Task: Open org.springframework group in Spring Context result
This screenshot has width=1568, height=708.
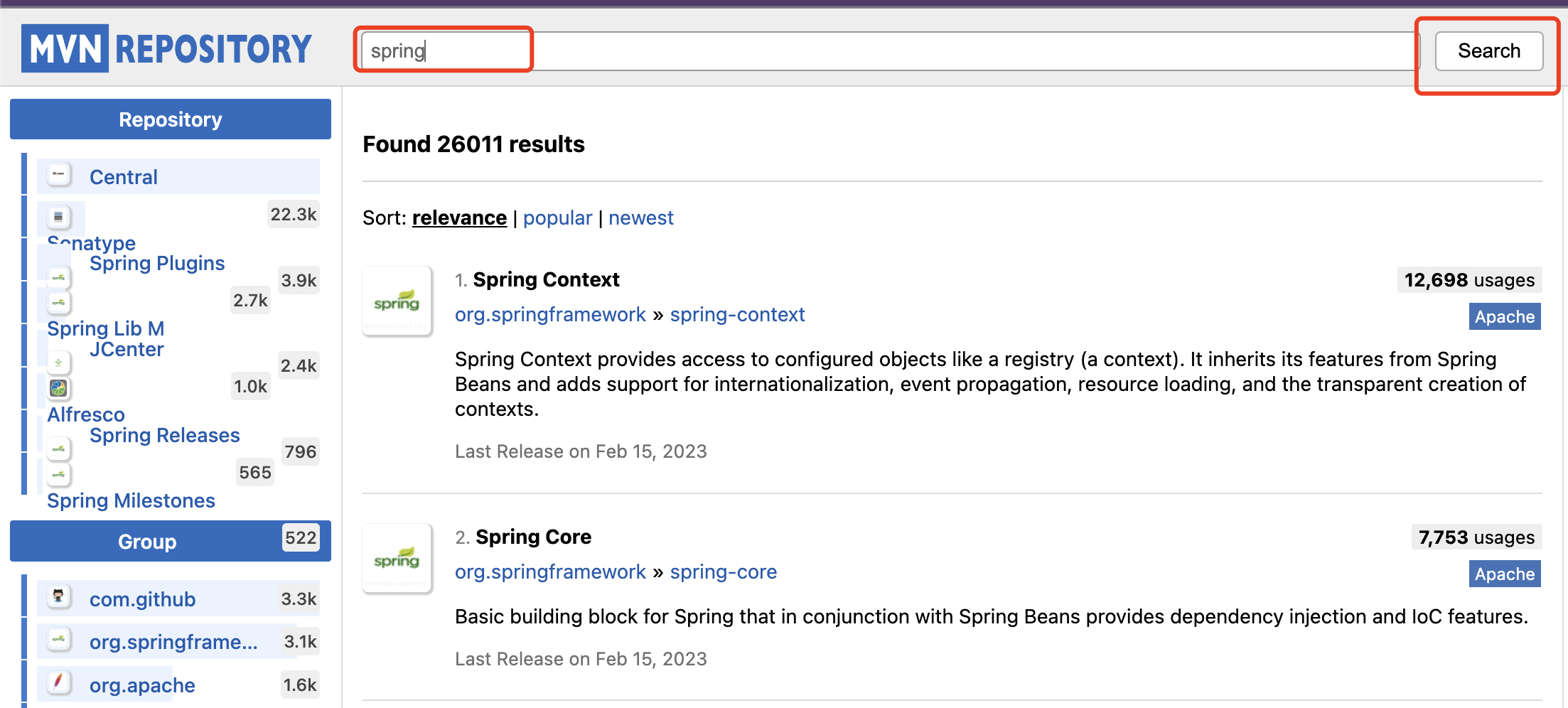Action: (550, 314)
